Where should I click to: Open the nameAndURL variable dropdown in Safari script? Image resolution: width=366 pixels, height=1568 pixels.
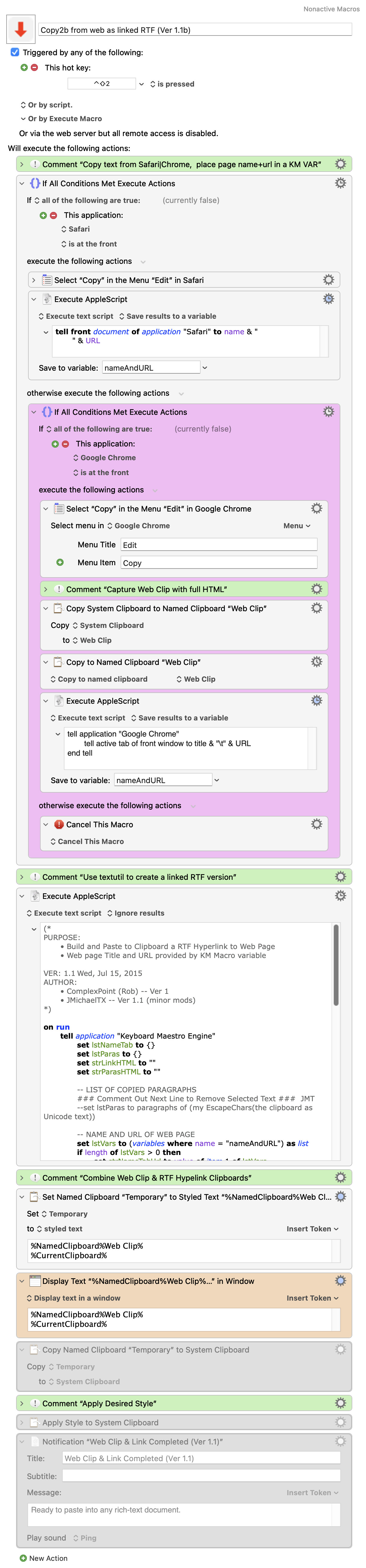coord(204,368)
